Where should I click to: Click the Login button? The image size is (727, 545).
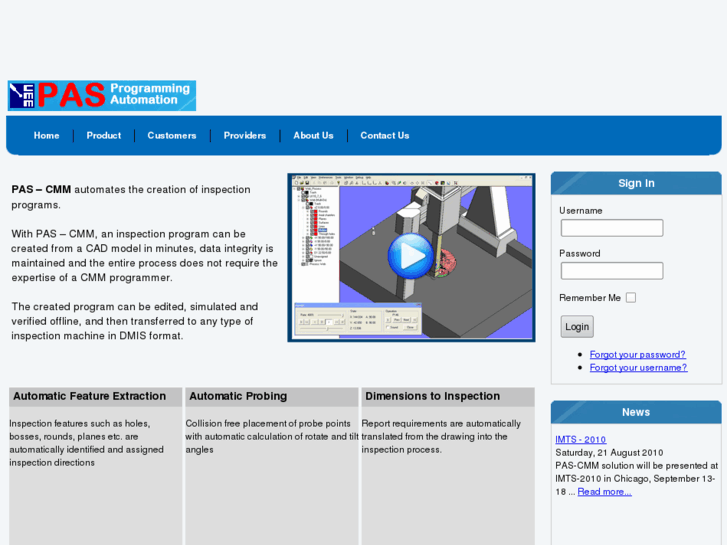pyautogui.click(x=577, y=327)
